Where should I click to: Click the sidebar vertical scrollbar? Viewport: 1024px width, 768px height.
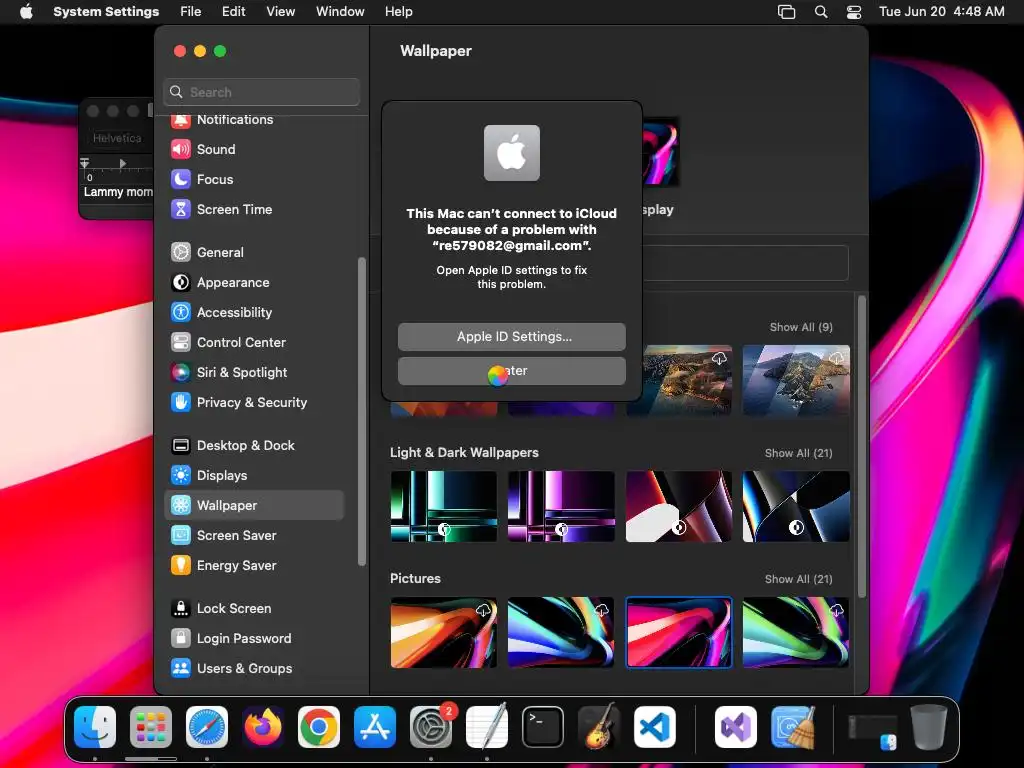(362, 411)
